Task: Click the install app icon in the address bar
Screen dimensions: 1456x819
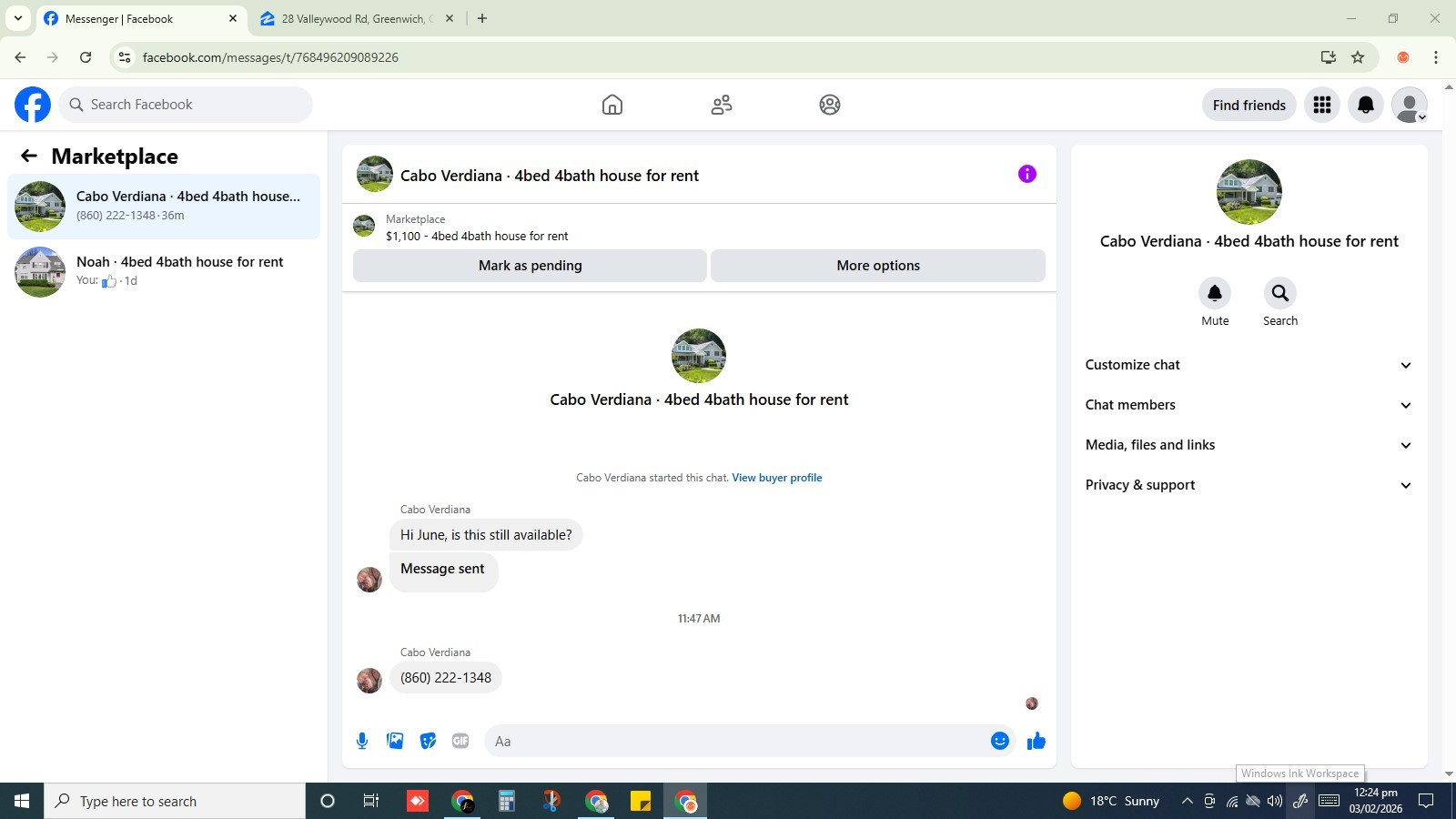Action: coord(1329,57)
